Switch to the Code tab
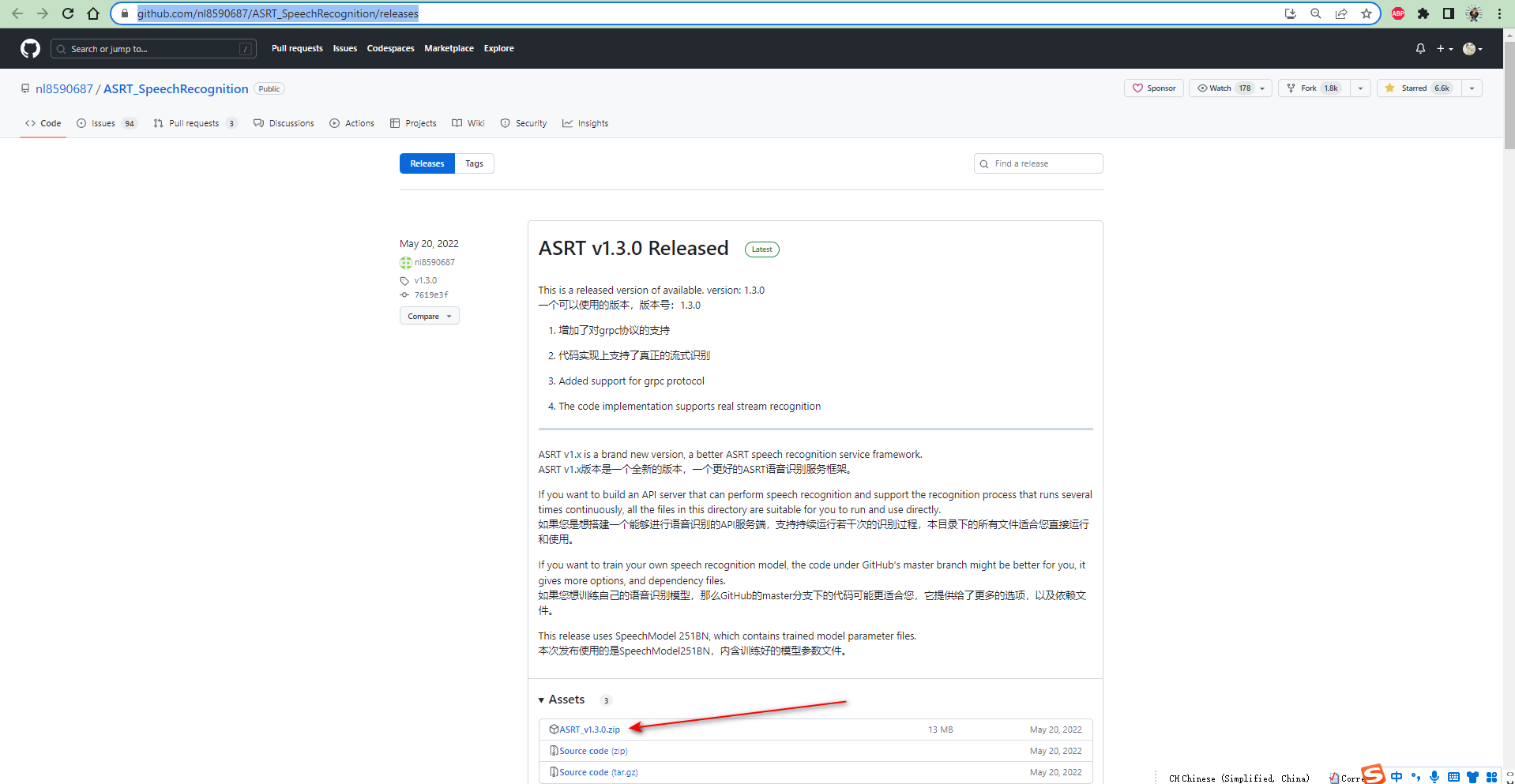1515x784 pixels. pyautogui.click(x=43, y=124)
